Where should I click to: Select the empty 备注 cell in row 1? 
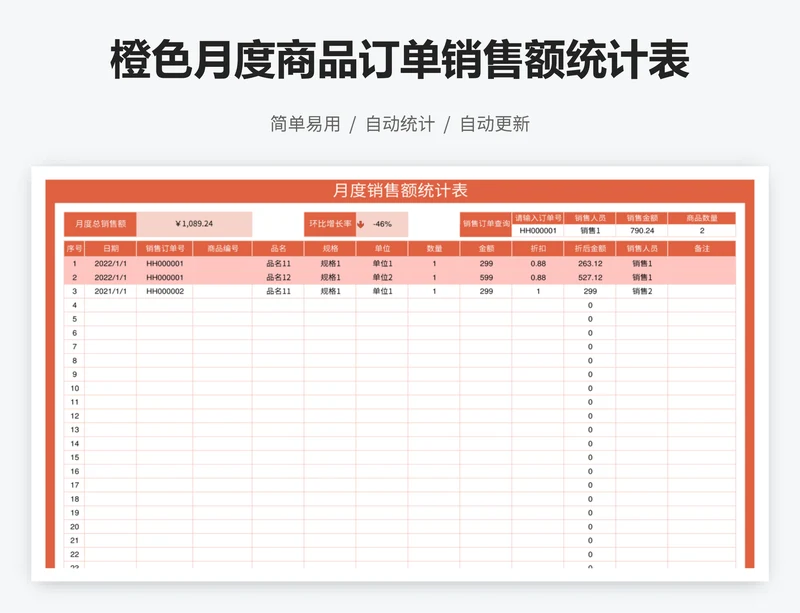coord(702,264)
